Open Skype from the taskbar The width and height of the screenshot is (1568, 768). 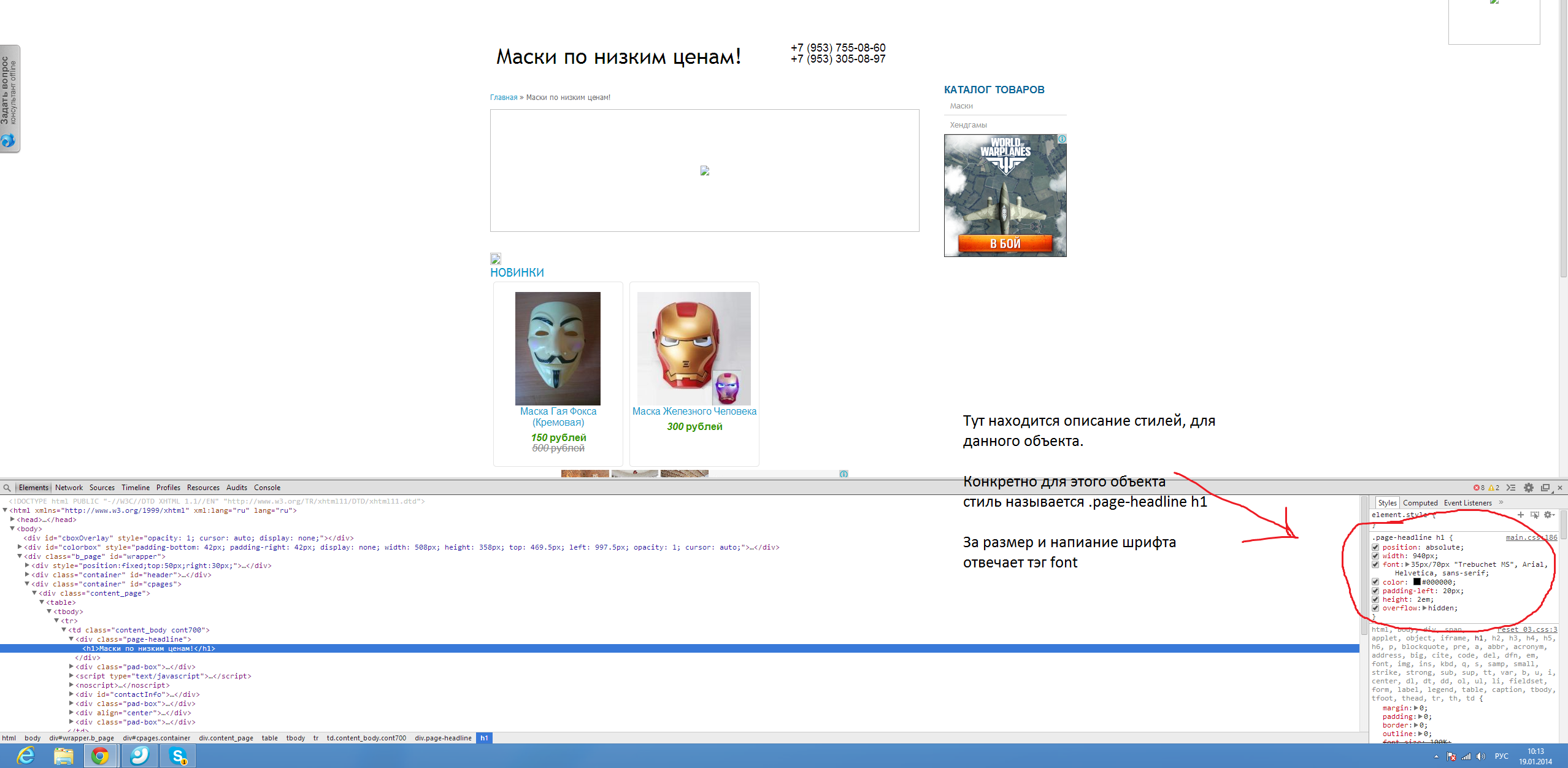tap(178, 756)
